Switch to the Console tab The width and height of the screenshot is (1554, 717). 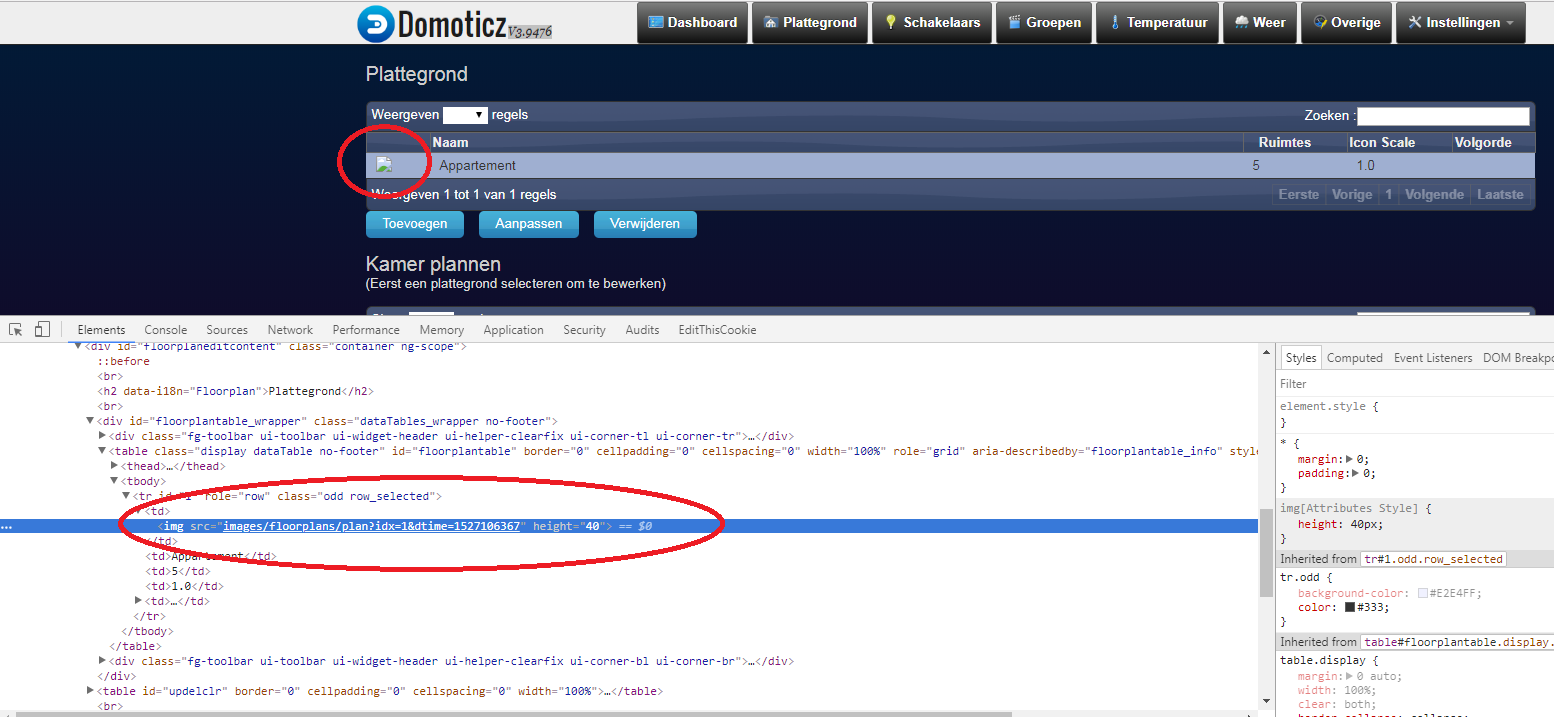click(x=165, y=329)
